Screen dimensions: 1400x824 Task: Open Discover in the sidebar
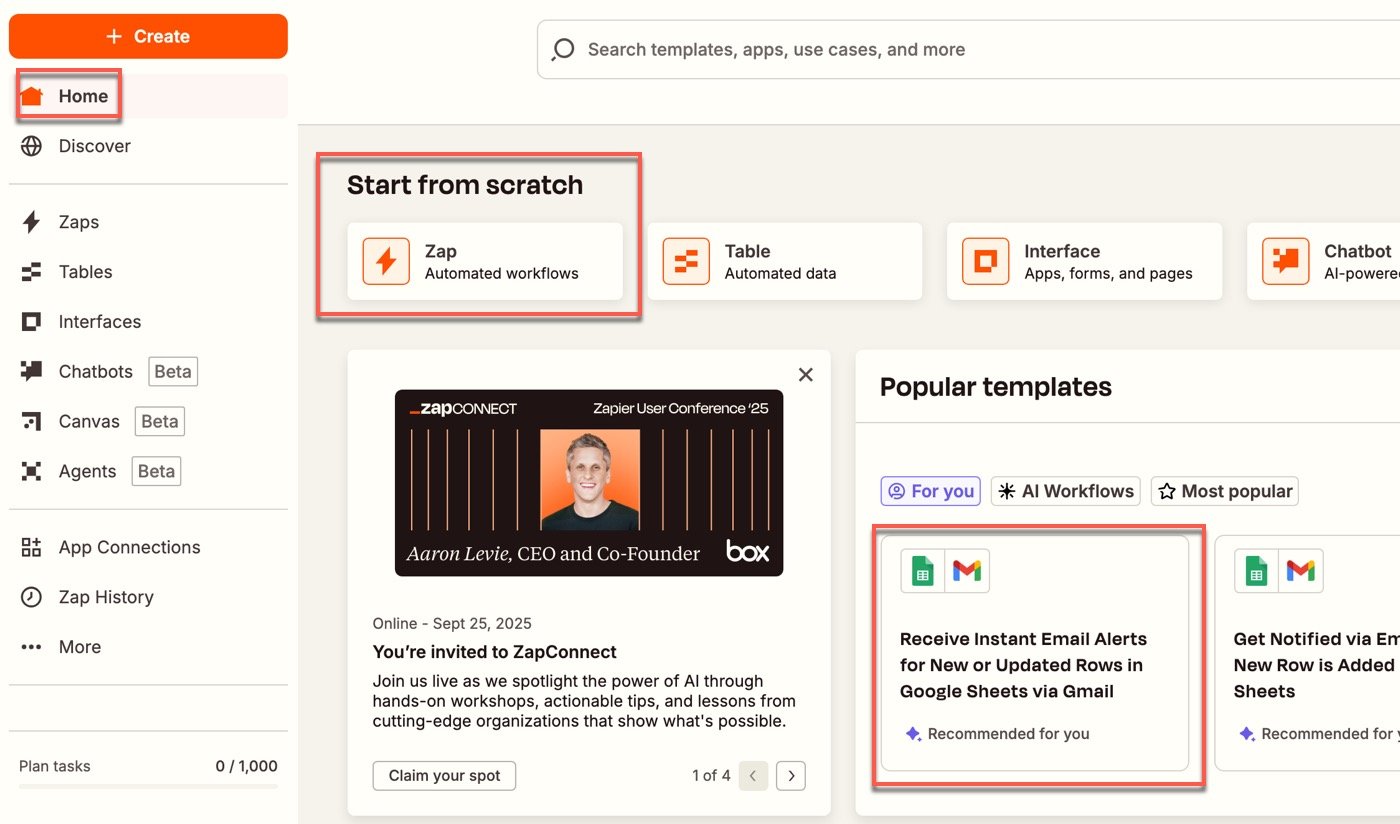coord(148,146)
